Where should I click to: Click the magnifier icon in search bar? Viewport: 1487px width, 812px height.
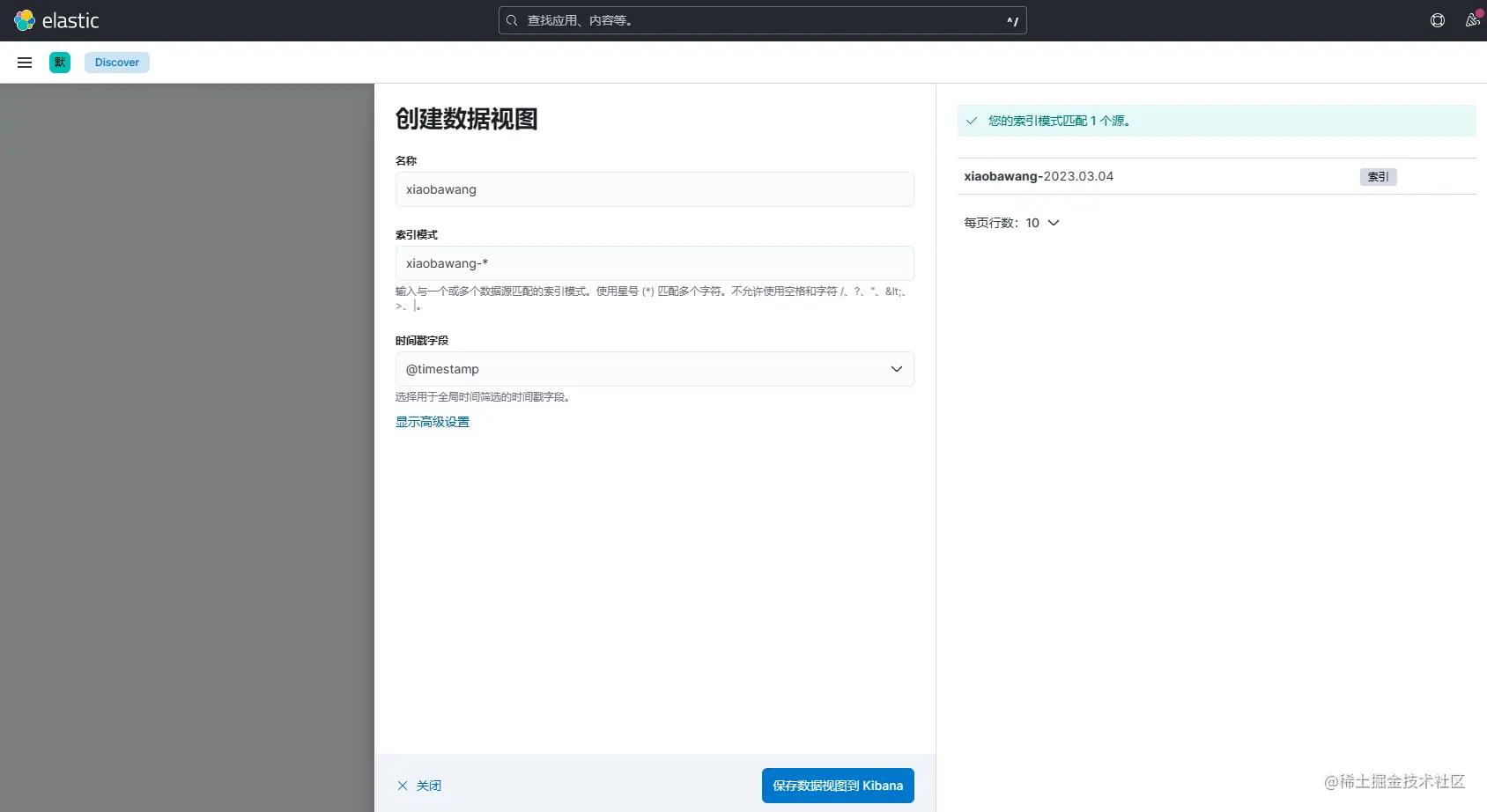tap(512, 20)
